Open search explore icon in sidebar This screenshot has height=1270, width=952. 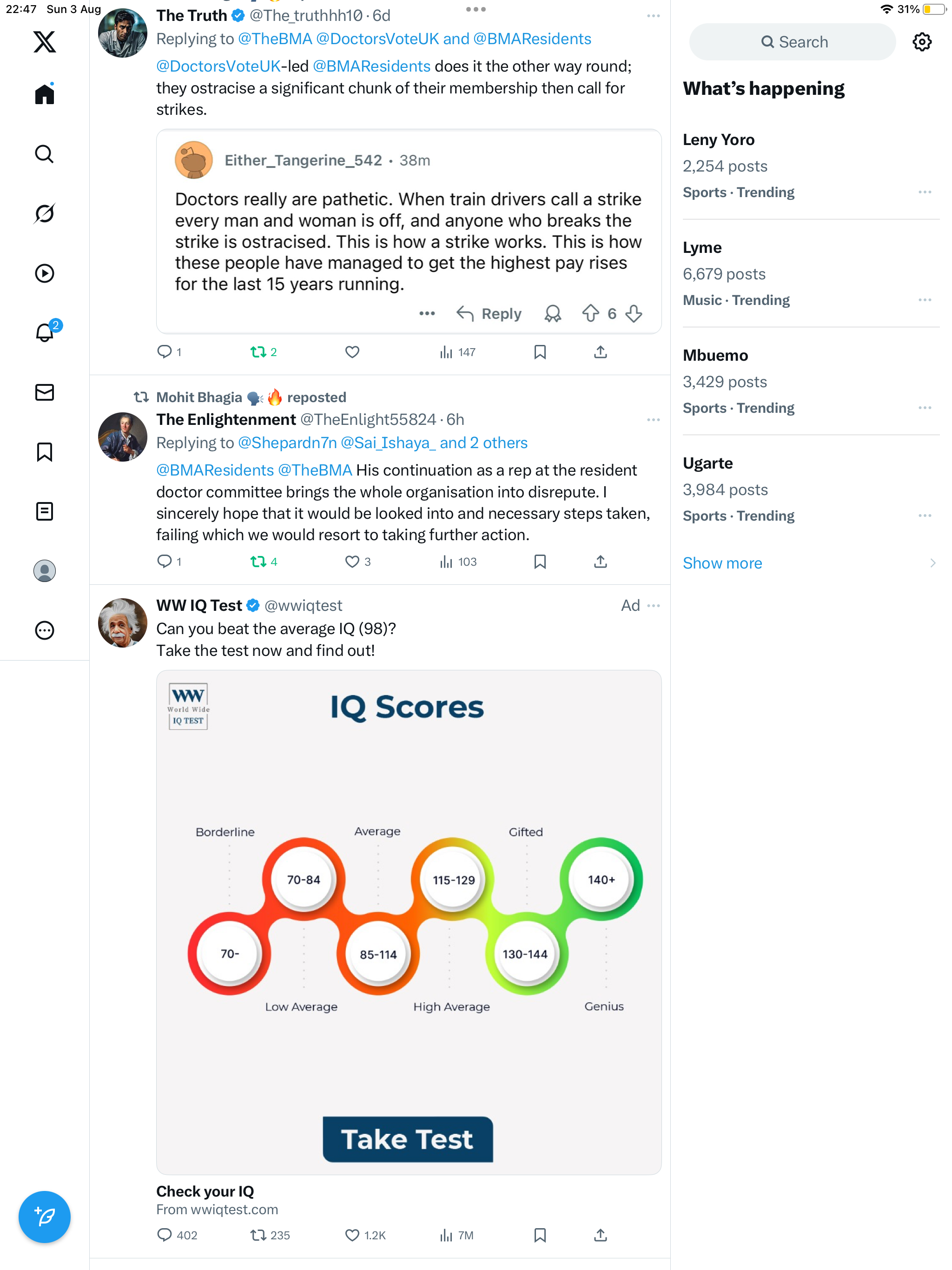44,154
